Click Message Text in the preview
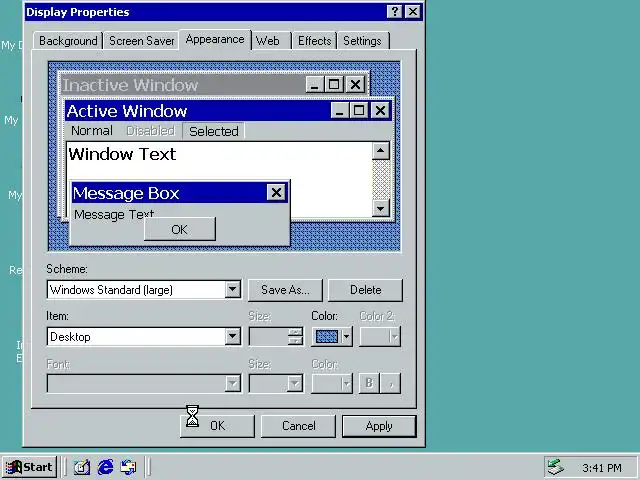Screen dimensions: 640x480 (114, 214)
